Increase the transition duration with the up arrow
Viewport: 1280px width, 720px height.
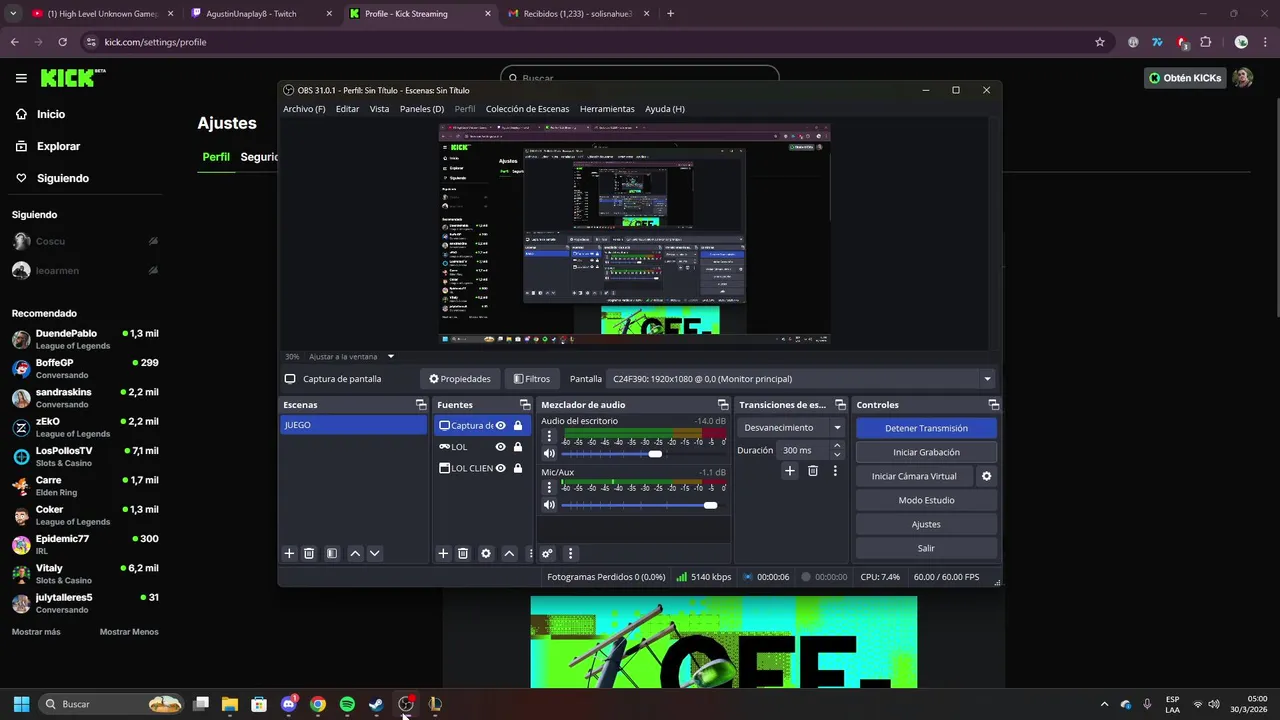pos(837,446)
